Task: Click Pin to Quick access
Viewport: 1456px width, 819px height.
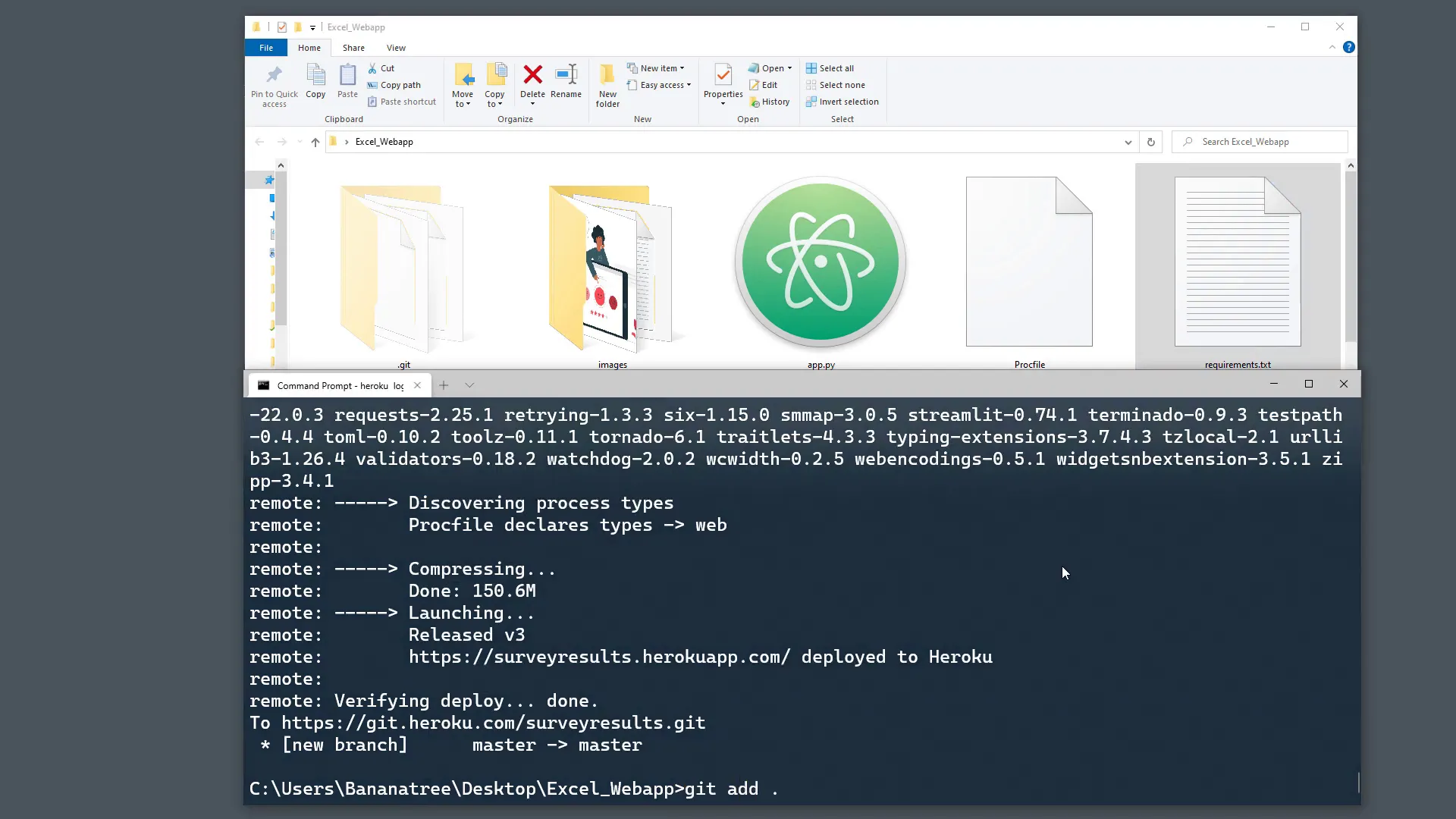Action: coord(274,85)
